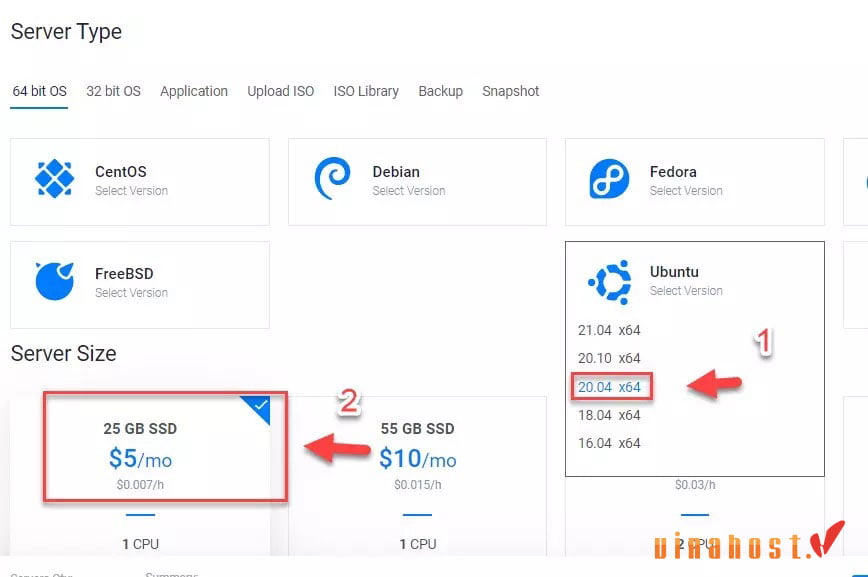Click the Server Type heading
The height and width of the screenshot is (577, 868).
pyautogui.click(x=66, y=32)
